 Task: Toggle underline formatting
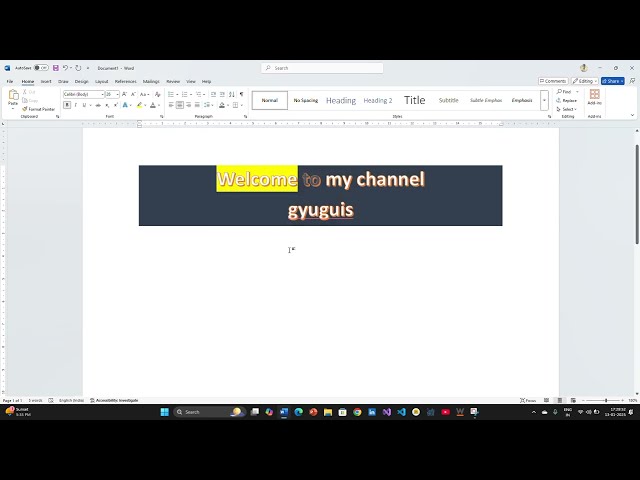click(84, 105)
